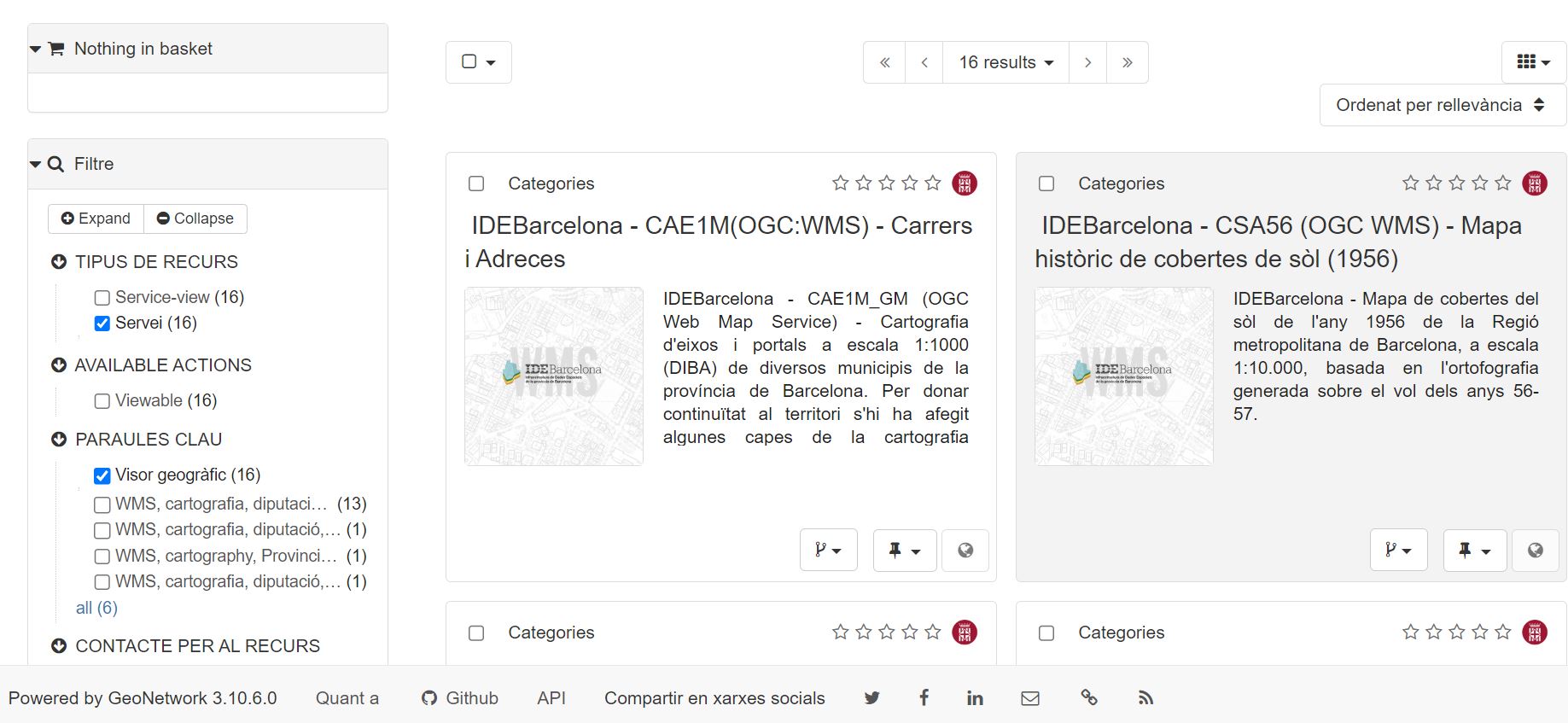Collapse the AVAILABLE ACTIONS facet section
This screenshot has width=1568, height=723.
59,365
